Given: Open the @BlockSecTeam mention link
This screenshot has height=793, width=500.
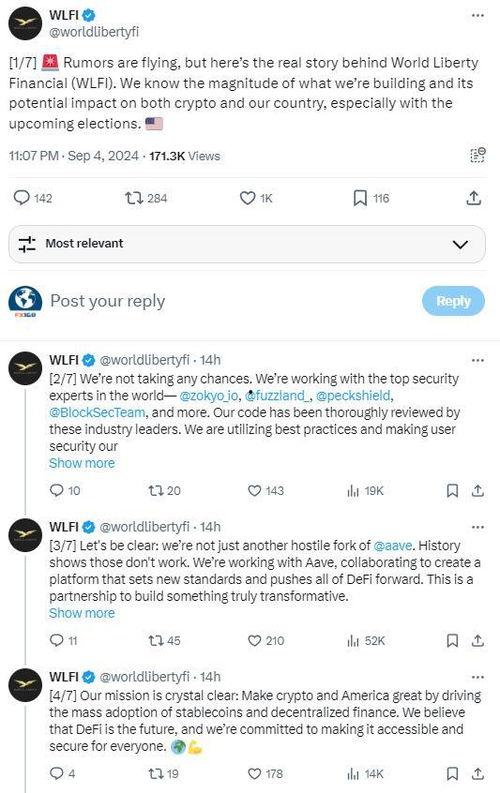Looking at the screenshot, I should coord(97,413).
